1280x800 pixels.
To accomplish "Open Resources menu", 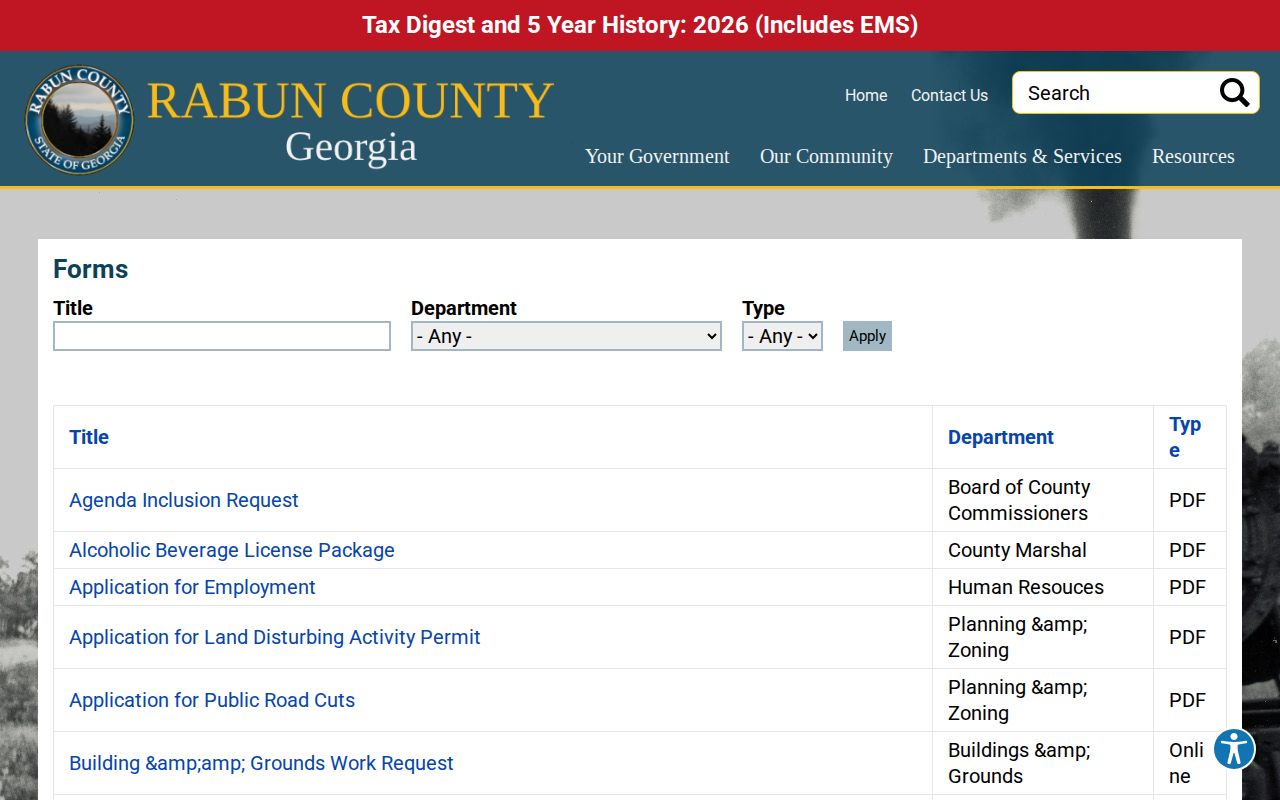I will [x=1193, y=156].
